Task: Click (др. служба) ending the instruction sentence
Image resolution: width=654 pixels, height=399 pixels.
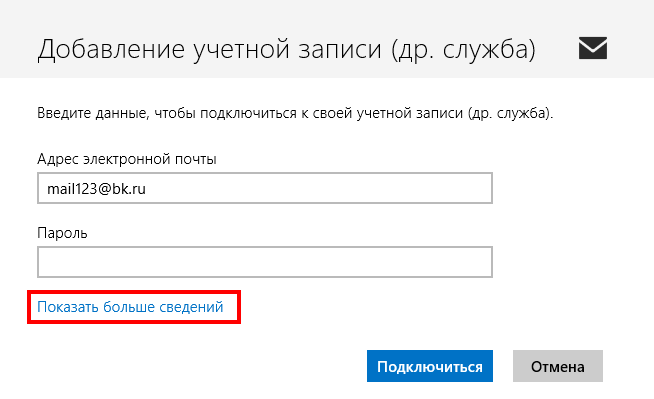Action: click(508, 113)
